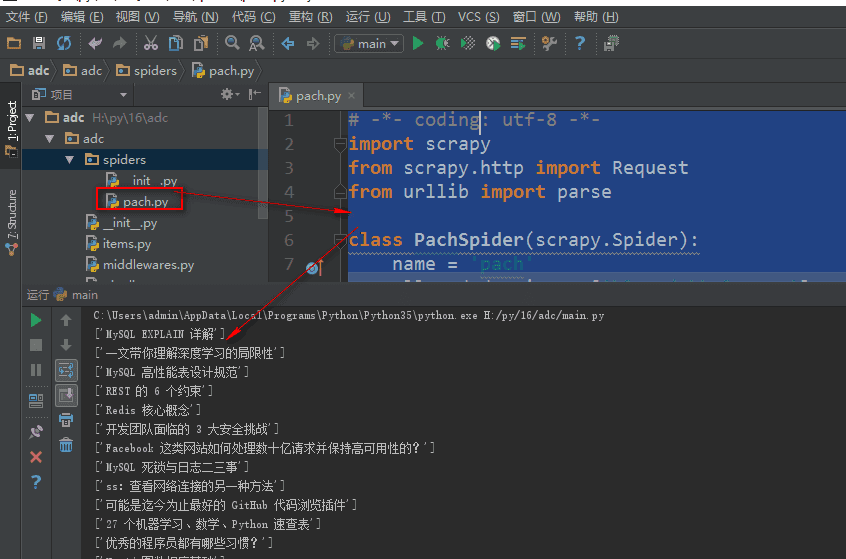This screenshot has width=846, height=559.
Task: Open Settings via the wrench toolbar icon
Action: tap(549, 43)
